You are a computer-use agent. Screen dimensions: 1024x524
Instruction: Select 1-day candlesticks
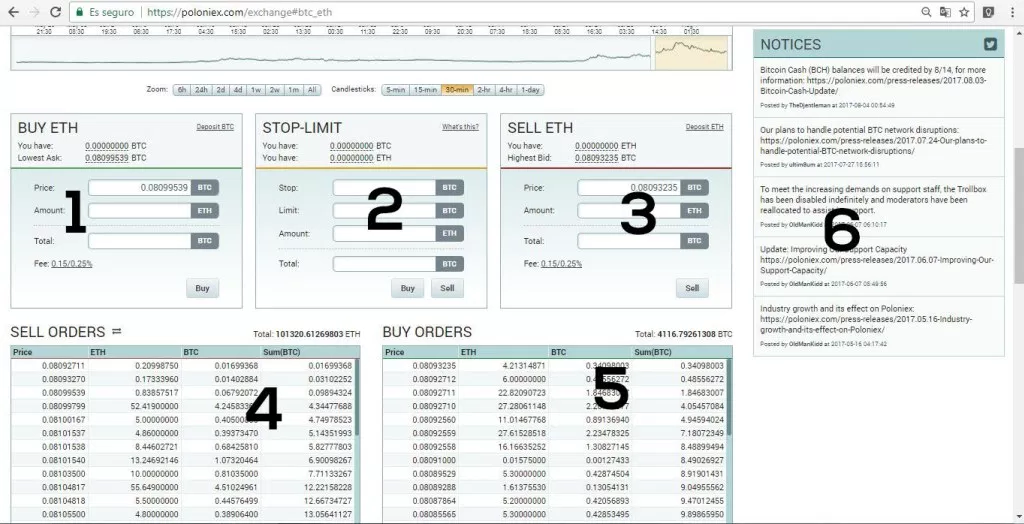(530, 90)
